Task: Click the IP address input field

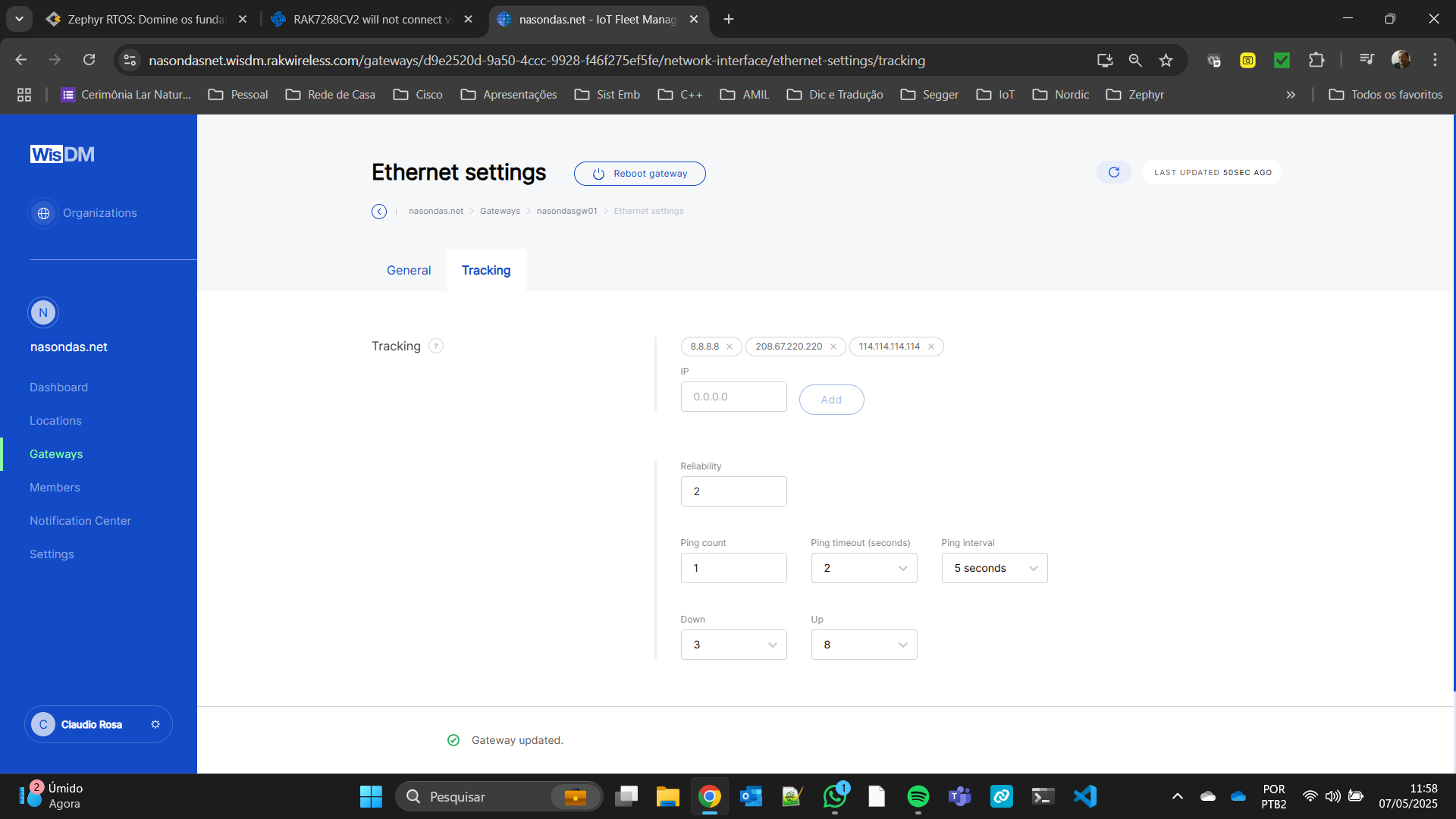Action: pos(733,397)
